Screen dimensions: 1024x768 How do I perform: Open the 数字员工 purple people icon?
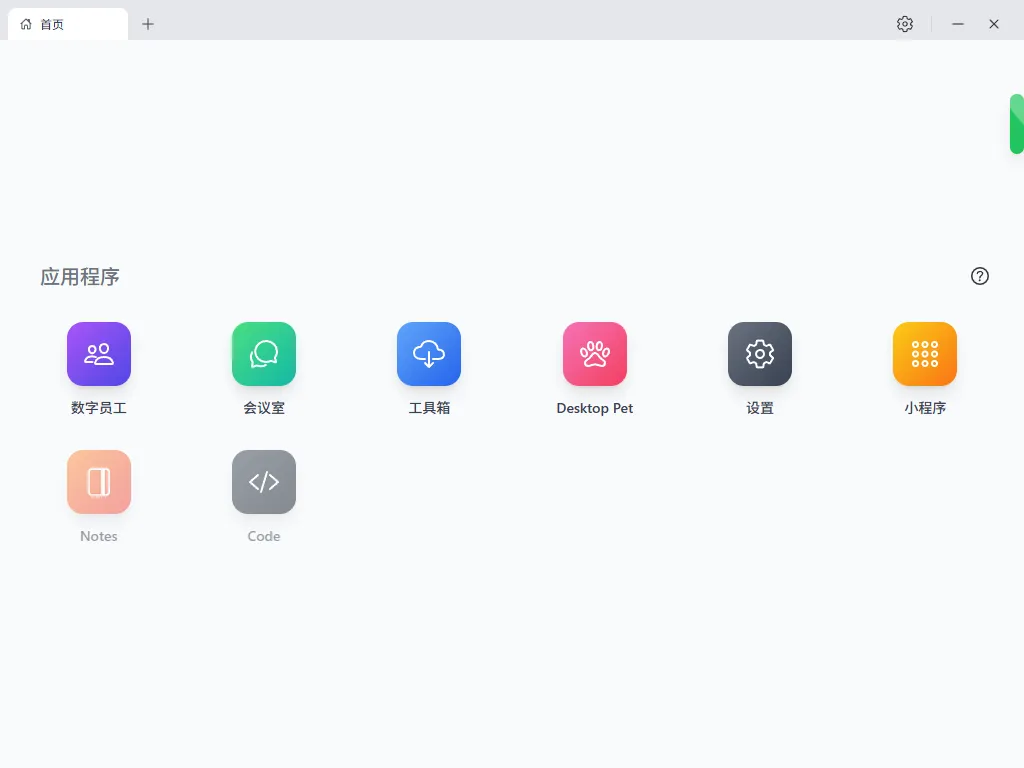pyautogui.click(x=99, y=354)
